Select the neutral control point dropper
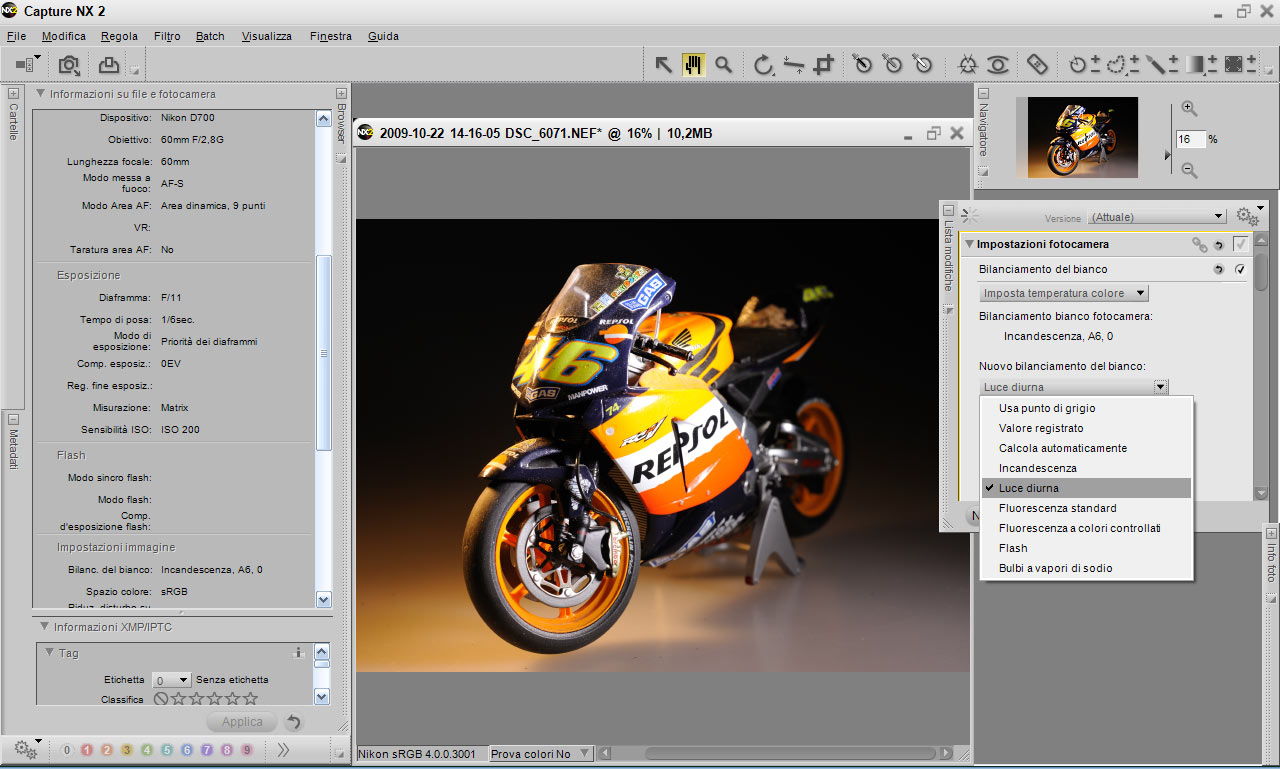The image size is (1280, 769). [893, 65]
